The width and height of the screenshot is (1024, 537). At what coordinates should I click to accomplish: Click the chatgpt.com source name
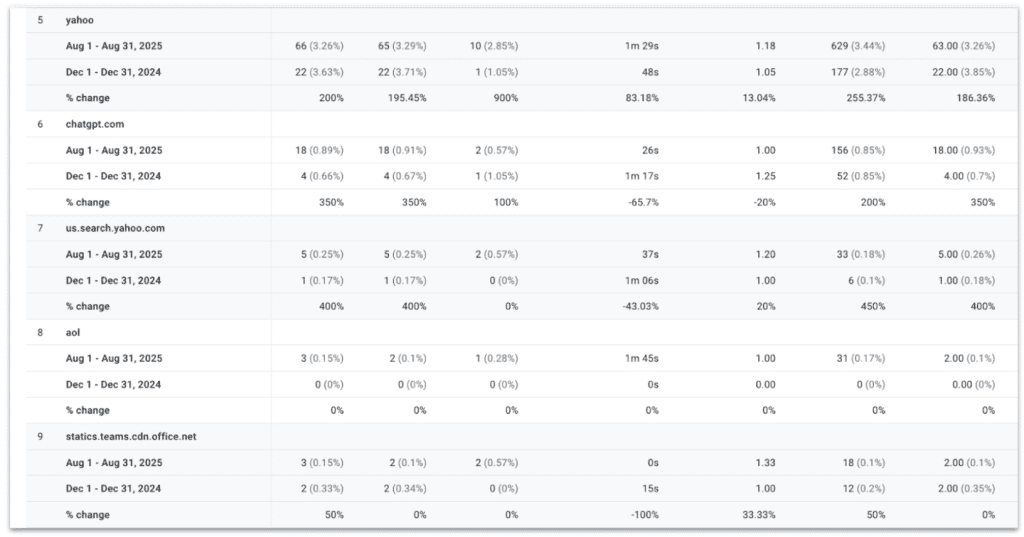pyautogui.click(x=96, y=124)
